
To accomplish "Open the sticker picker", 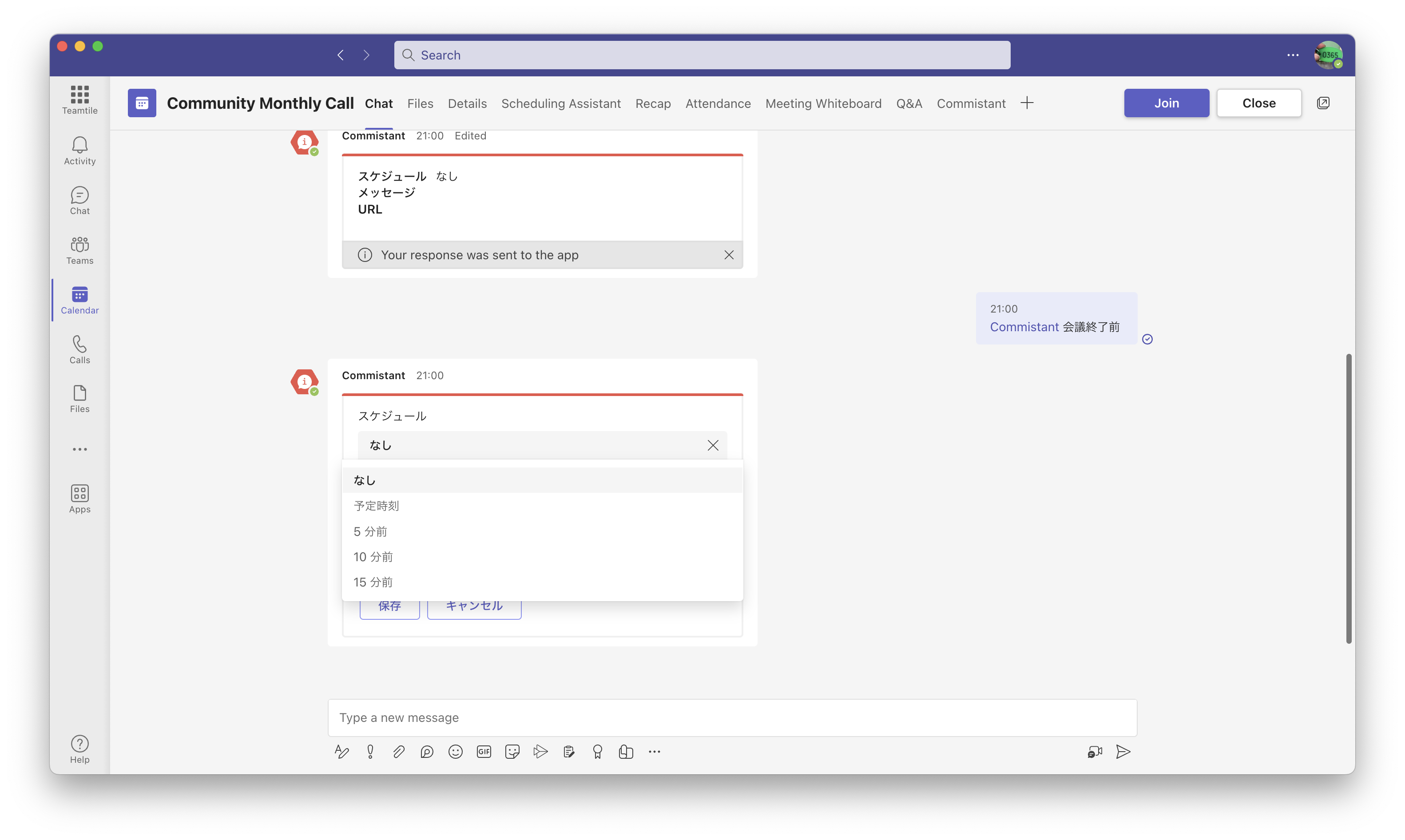I will (512, 752).
